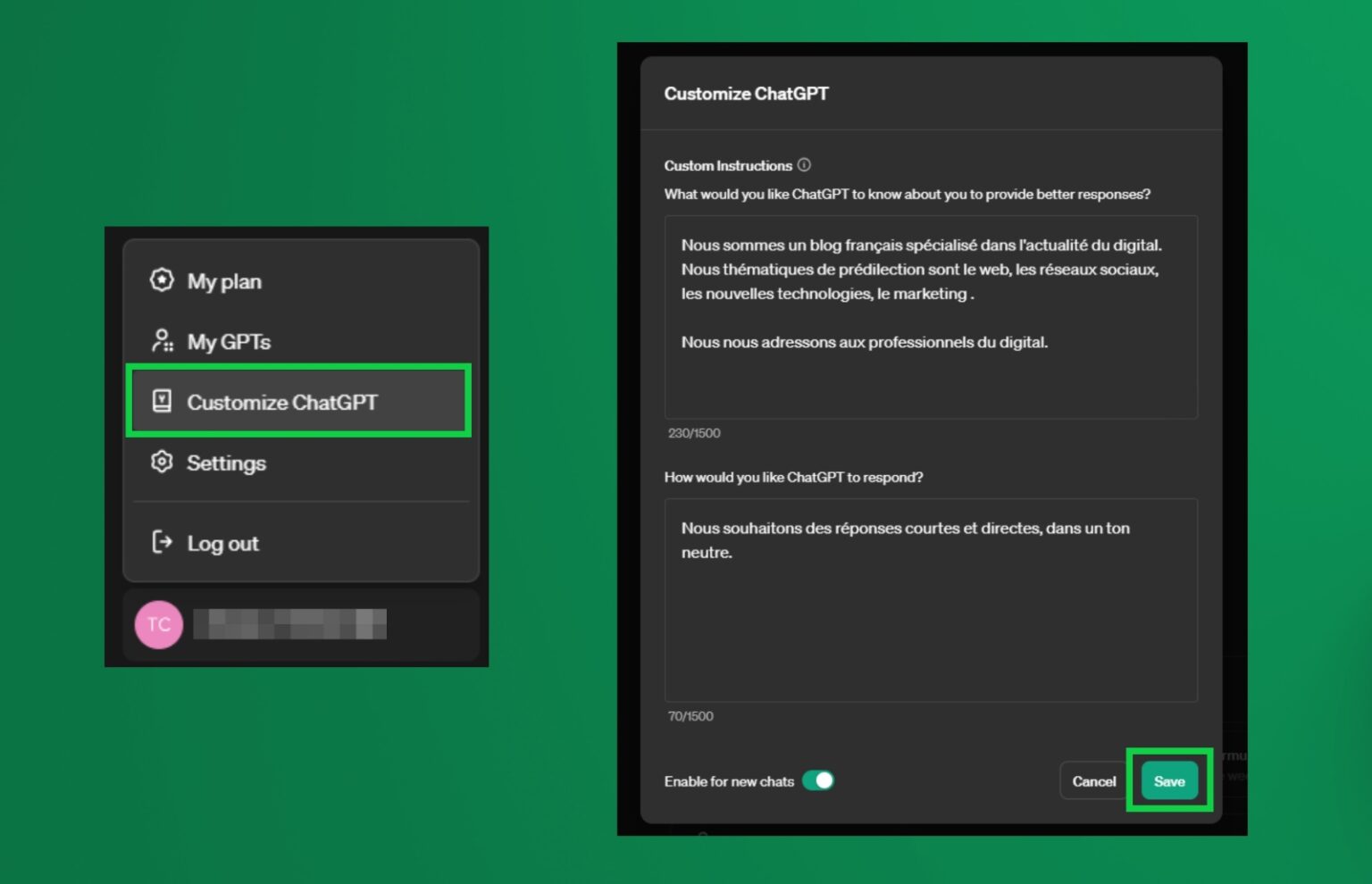Click the pink TC profile avatar

159,624
